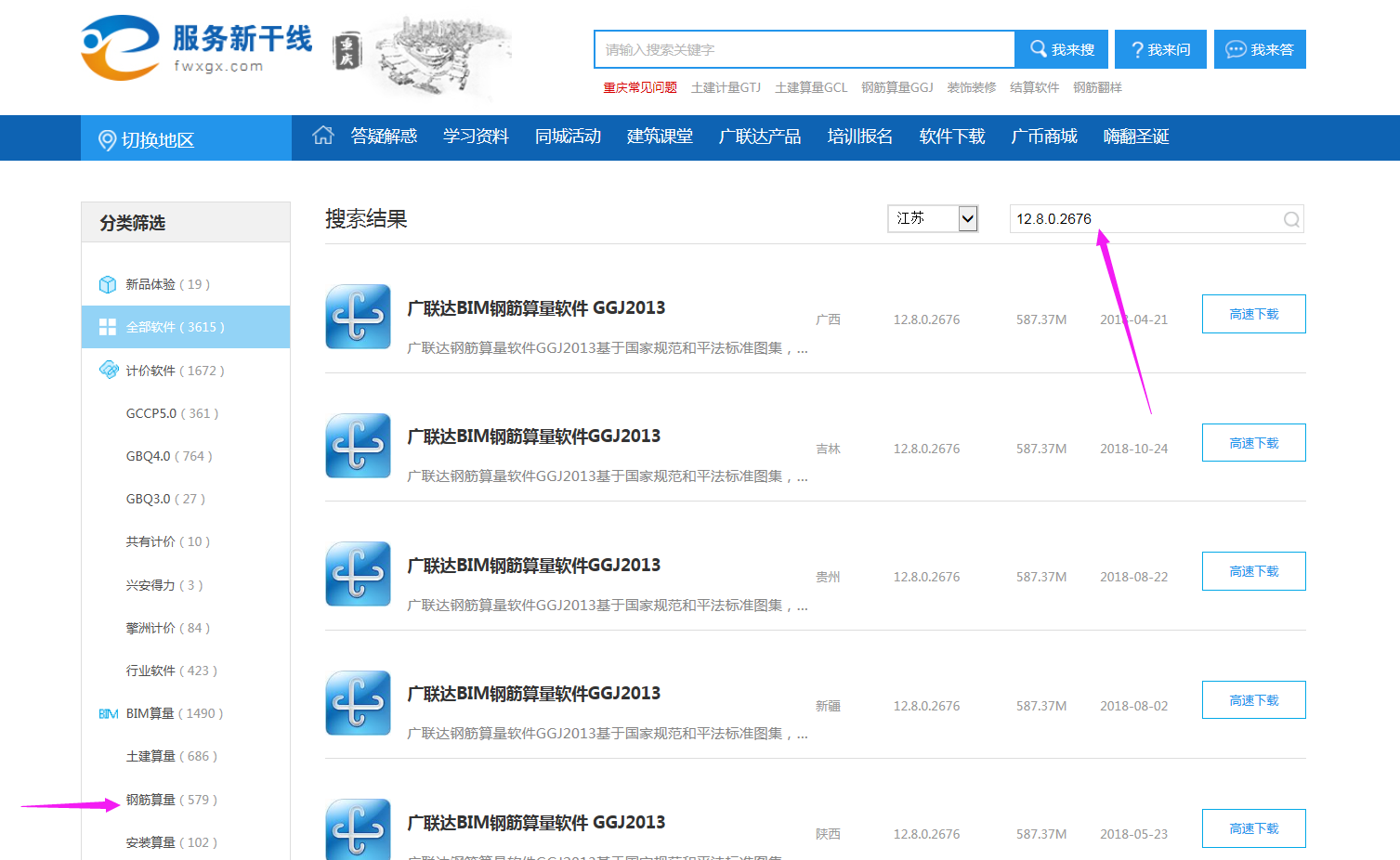Click 高速下载 for the 新疆 entry
The height and width of the screenshot is (860, 1400).
(1253, 700)
